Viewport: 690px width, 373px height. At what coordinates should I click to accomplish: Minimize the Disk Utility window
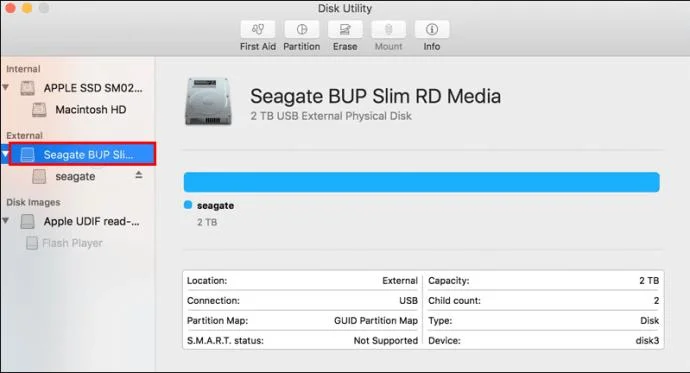click(27, 8)
